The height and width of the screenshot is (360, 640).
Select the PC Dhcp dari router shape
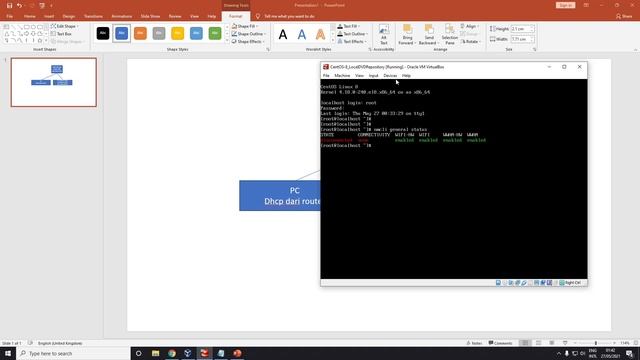tap(280, 196)
